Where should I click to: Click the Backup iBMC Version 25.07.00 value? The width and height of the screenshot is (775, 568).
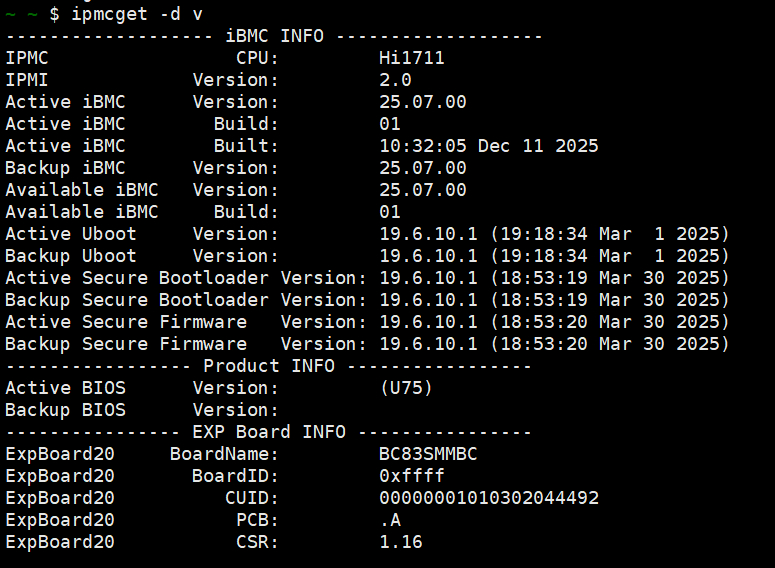point(423,168)
